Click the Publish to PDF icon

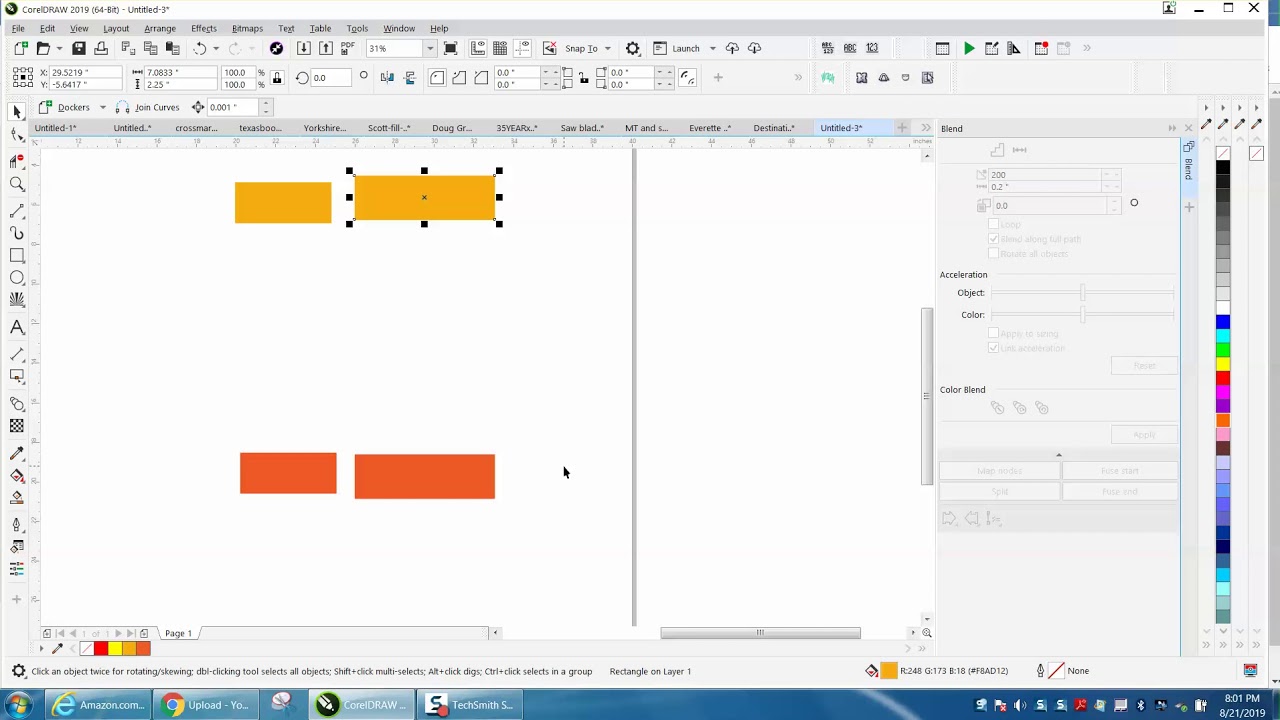tap(347, 48)
